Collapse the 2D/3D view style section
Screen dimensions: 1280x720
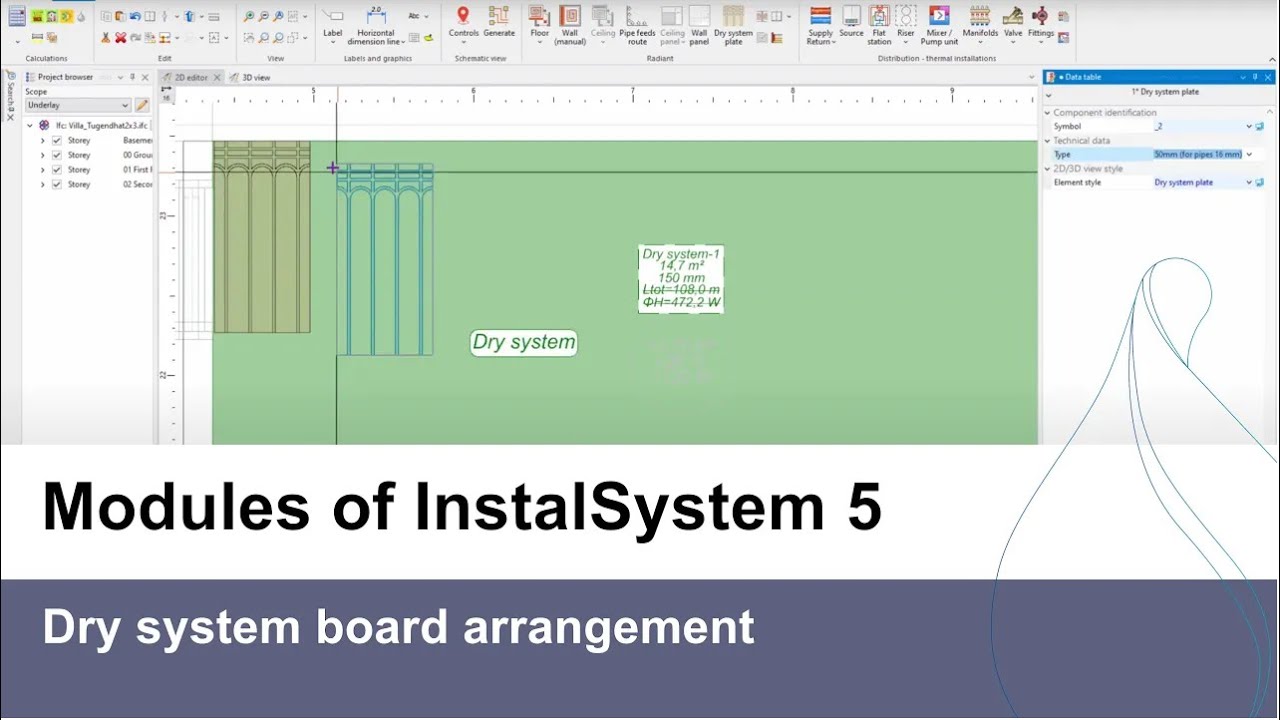coord(1048,169)
